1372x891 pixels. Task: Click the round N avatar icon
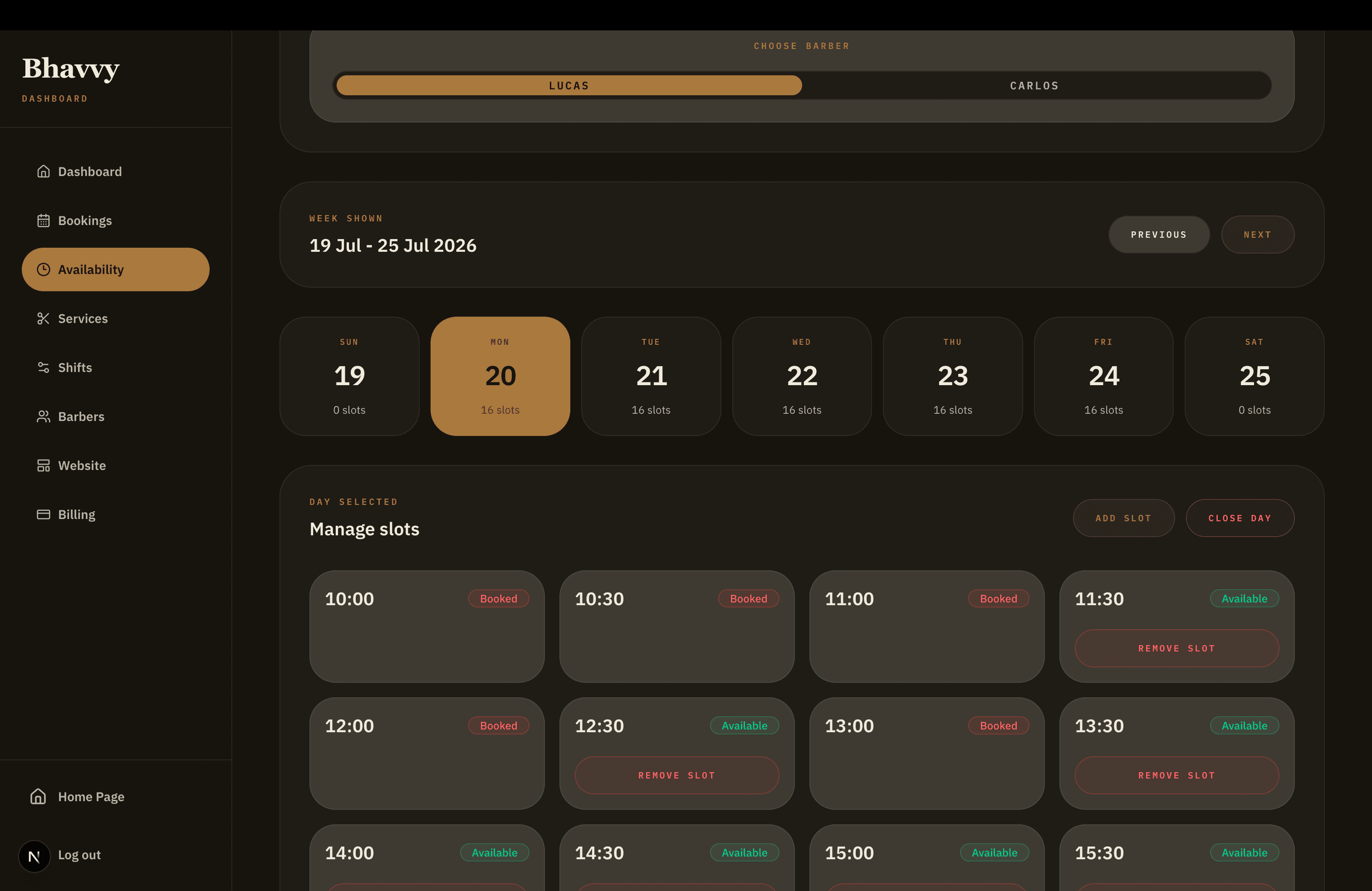coord(34,857)
